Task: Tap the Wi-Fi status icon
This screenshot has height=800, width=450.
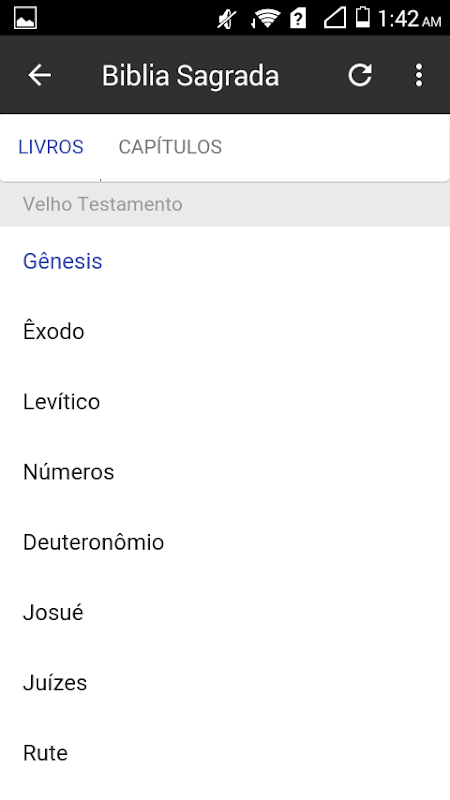Action: [x=266, y=19]
